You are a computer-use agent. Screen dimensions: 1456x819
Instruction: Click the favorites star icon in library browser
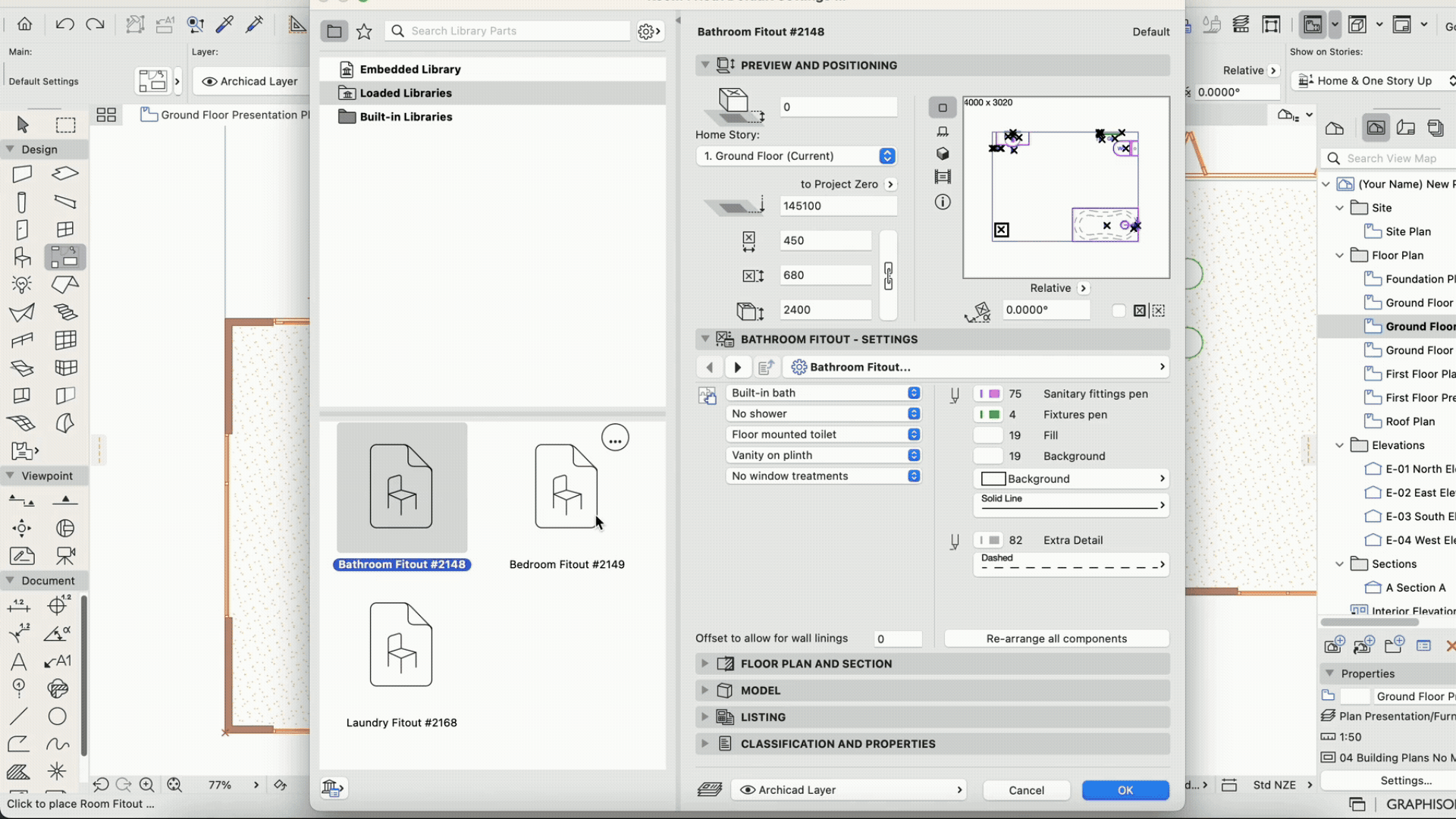pyautogui.click(x=364, y=31)
